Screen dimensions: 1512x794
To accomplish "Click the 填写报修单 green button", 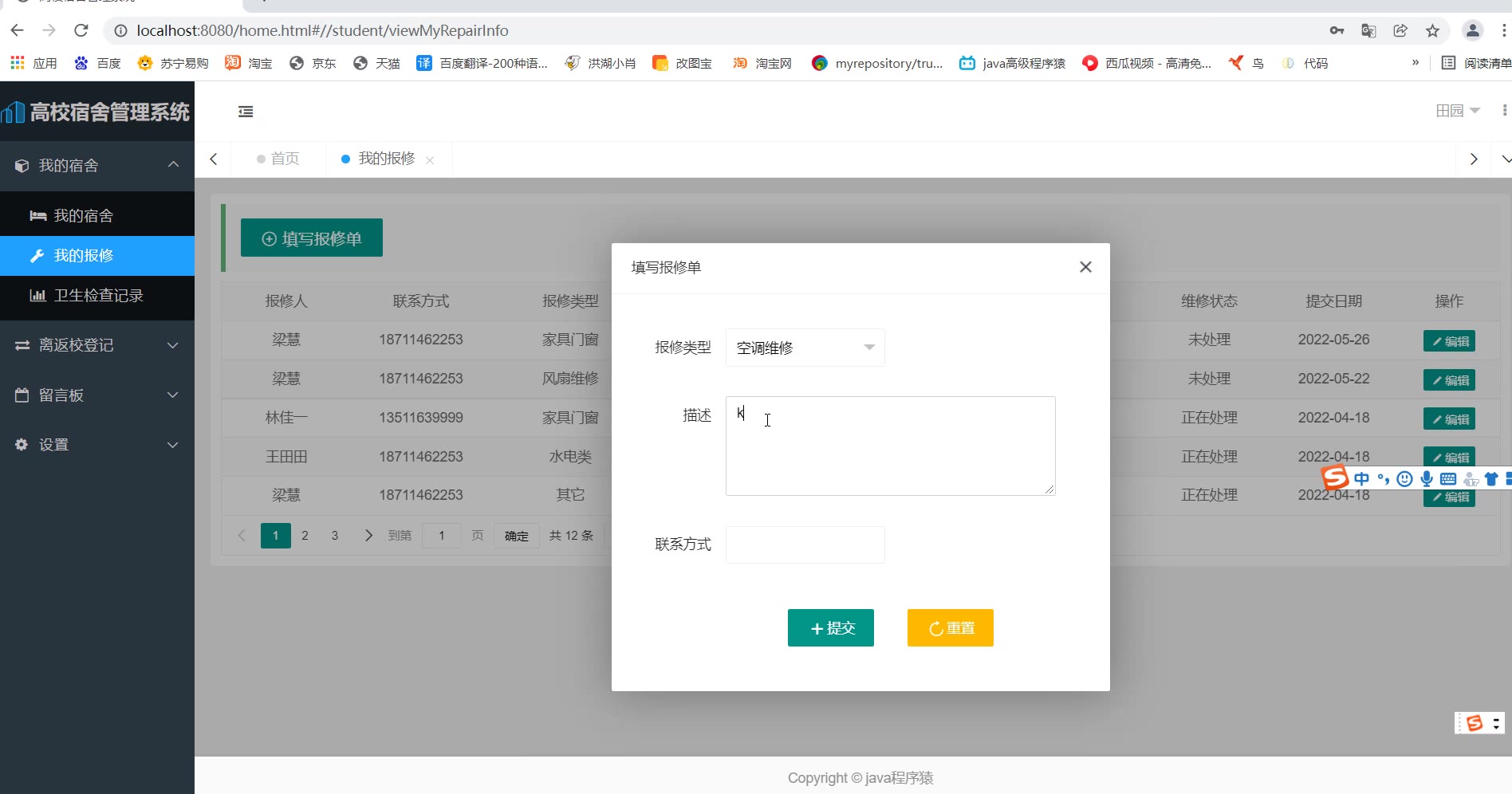I will pyautogui.click(x=312, y=238).
